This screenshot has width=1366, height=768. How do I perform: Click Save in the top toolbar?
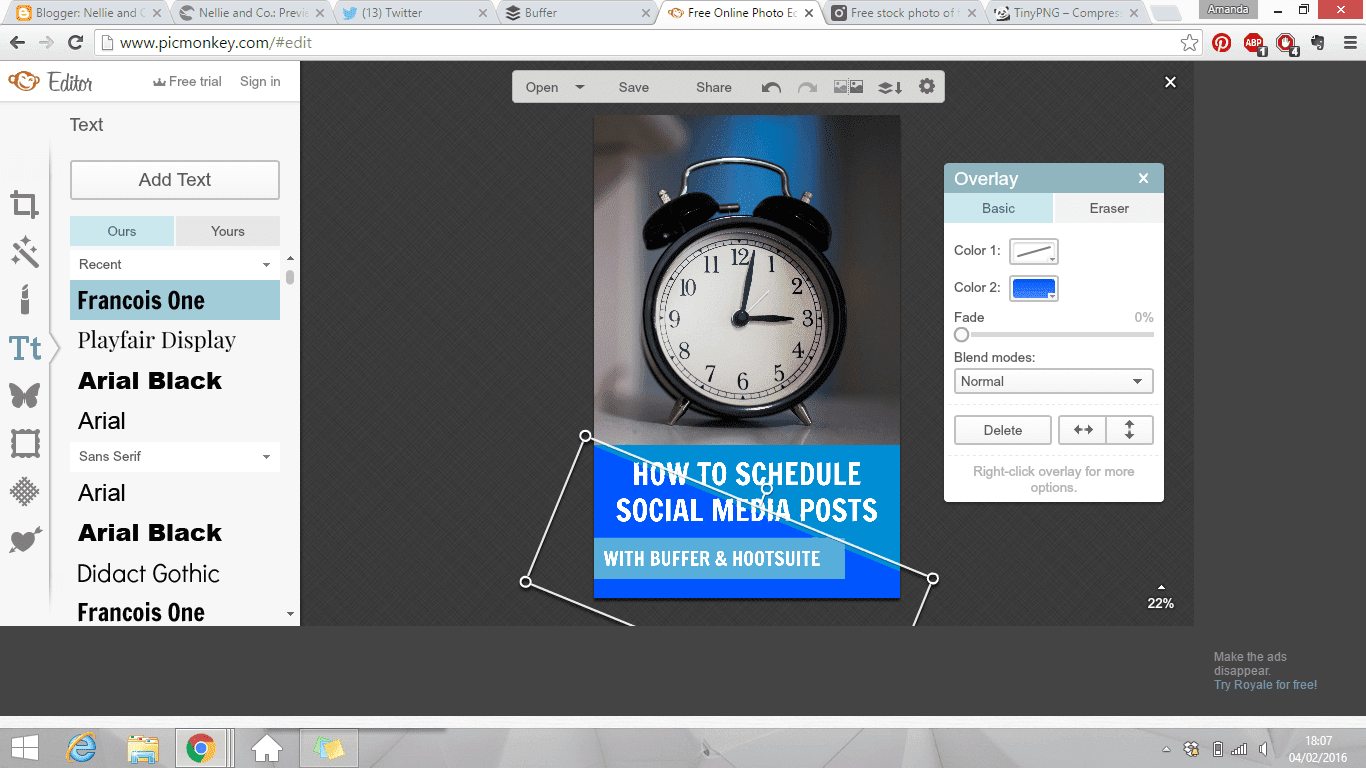point(634,87)
